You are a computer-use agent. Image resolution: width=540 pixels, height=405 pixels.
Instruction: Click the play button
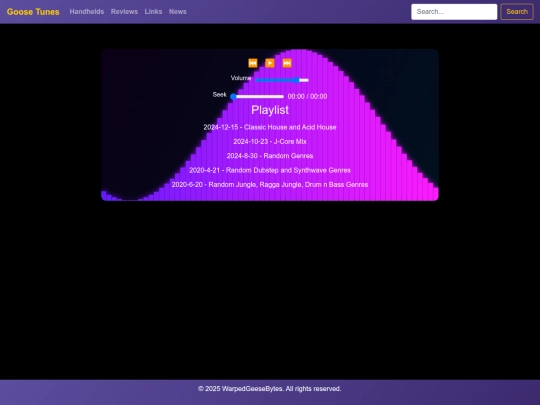point(270,63)
